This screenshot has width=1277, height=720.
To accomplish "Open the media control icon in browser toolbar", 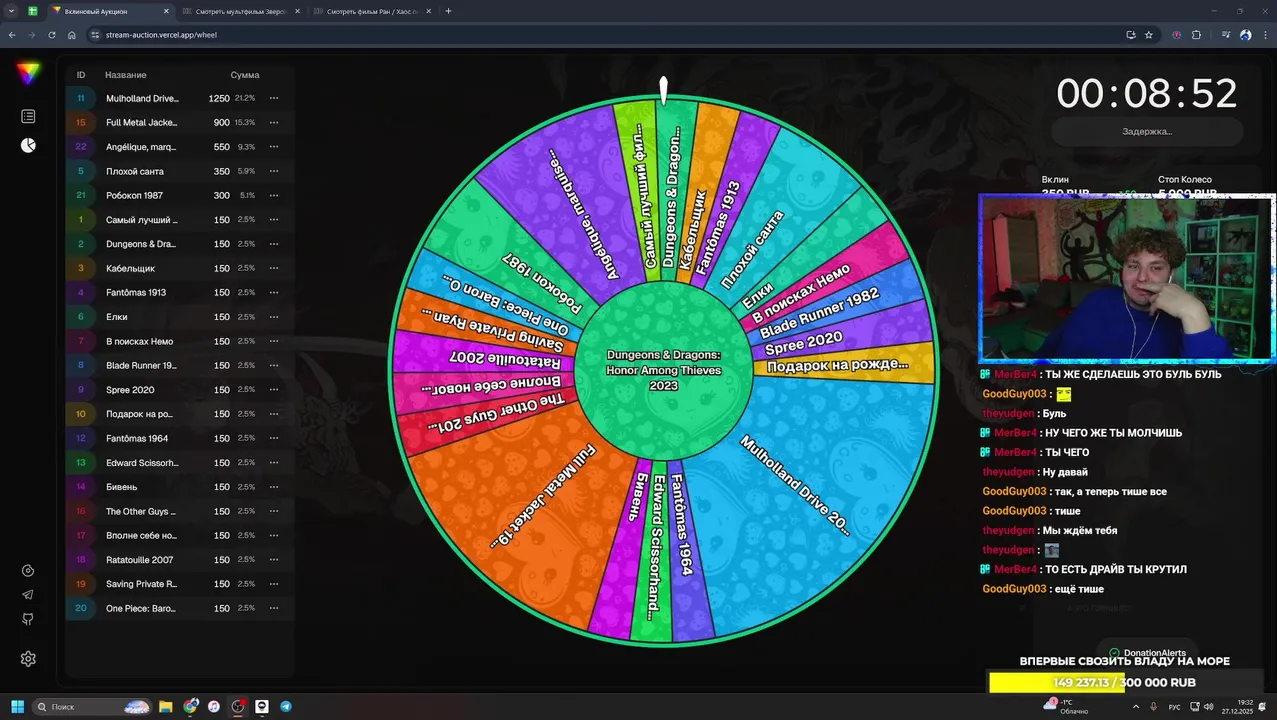I will pyautogui.click(x=1226, y=35).
